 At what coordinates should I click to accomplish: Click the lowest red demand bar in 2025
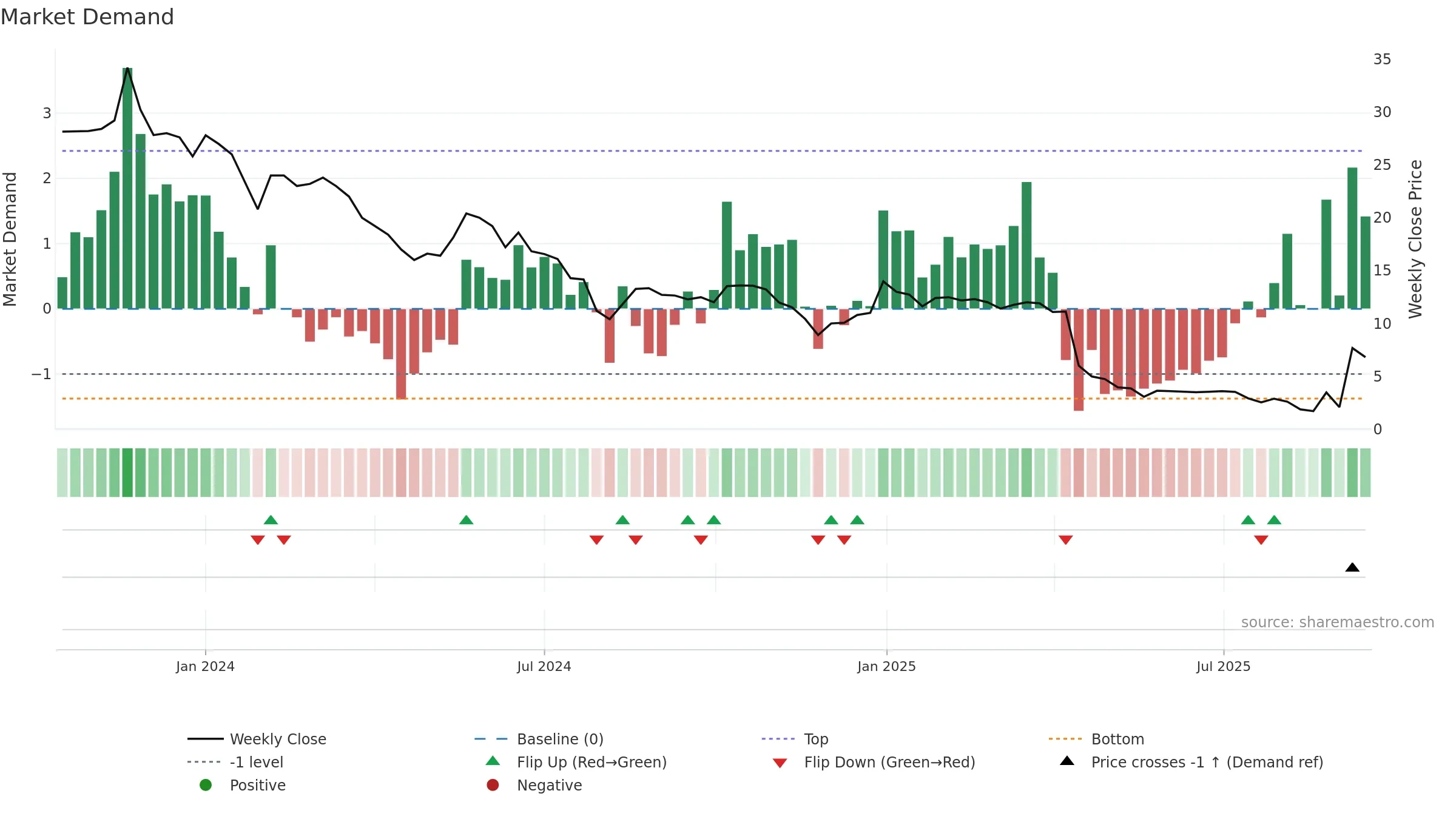click(1079, 360)
